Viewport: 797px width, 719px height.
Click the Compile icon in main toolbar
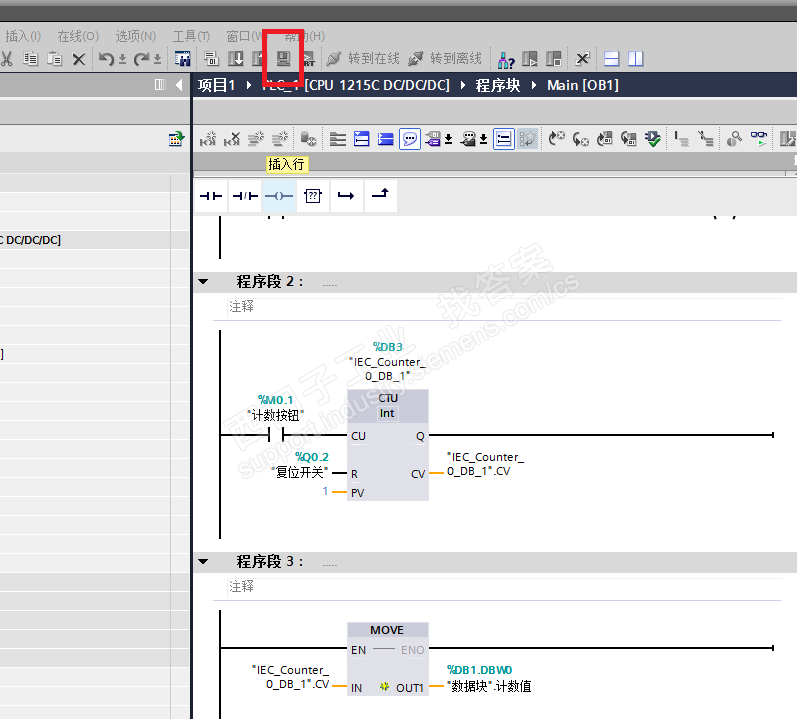pyautogui.click(x=211, y=59)
